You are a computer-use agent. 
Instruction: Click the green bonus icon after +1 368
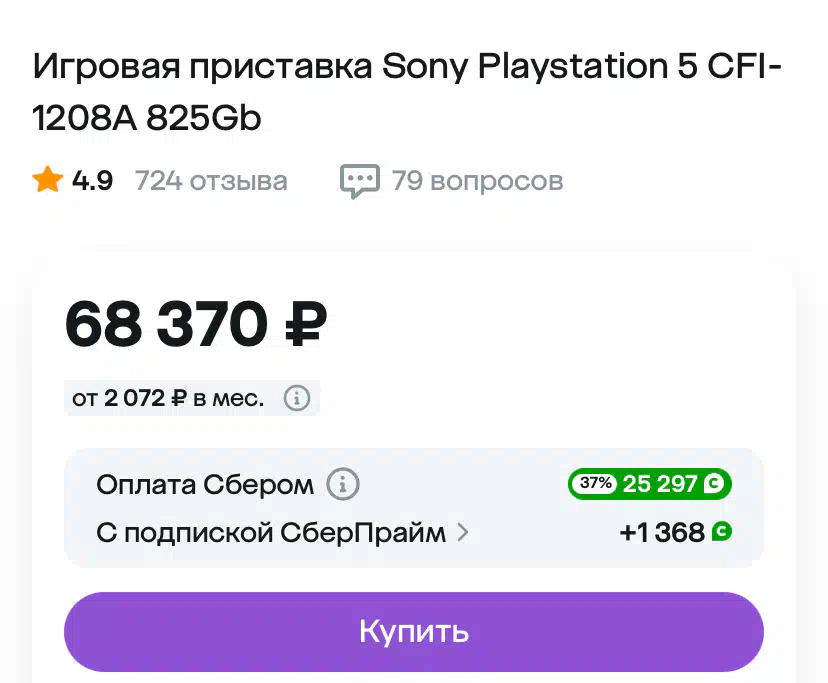point(722,531)
